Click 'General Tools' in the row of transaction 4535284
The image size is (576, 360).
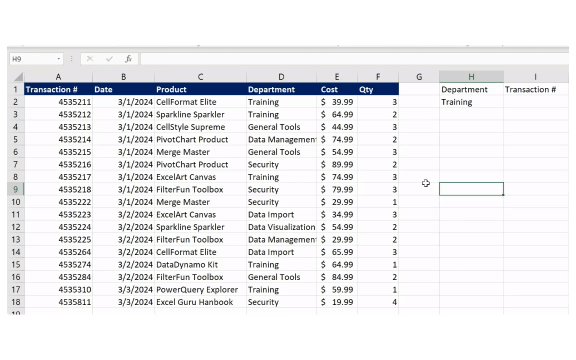pos(281,277)
